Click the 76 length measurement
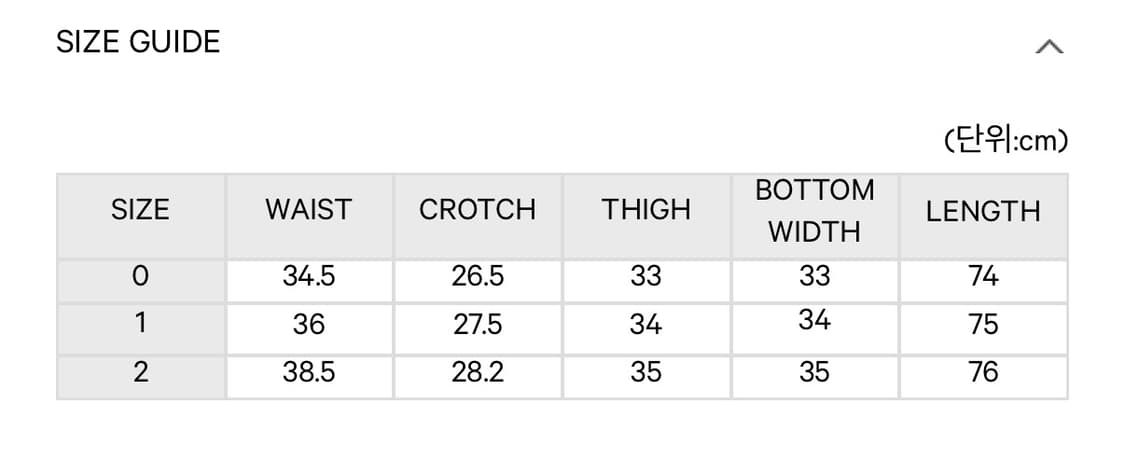 click(983, 372)
